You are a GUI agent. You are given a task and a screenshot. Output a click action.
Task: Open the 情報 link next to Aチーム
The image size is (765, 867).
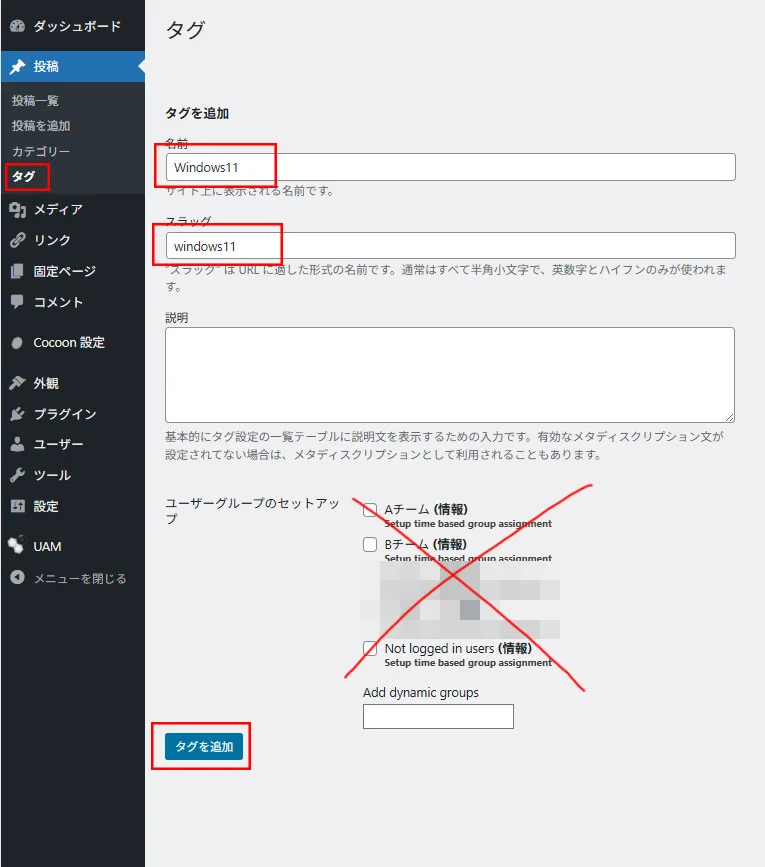(x=450, y=509)
